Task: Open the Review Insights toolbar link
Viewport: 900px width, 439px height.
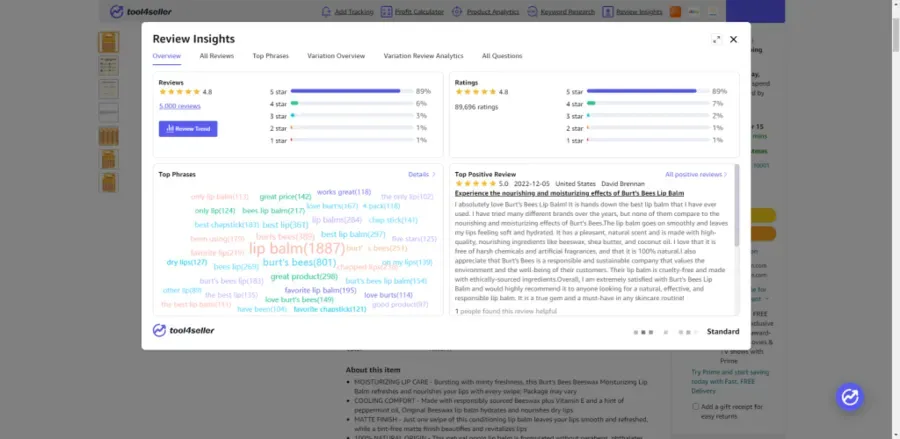Action: tap(639, 11)
